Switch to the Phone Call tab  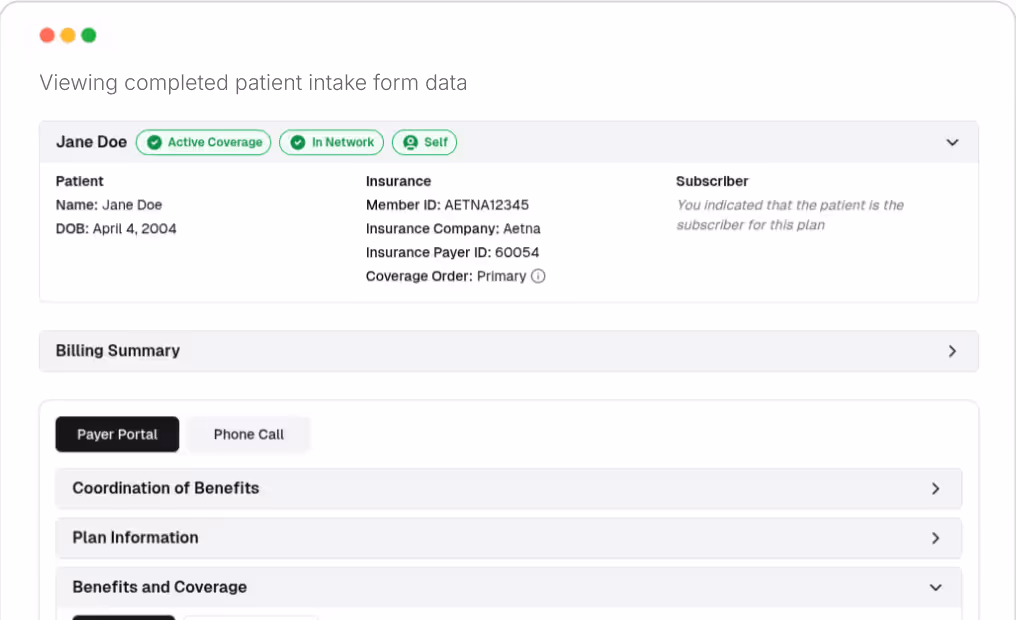(248, 434)
